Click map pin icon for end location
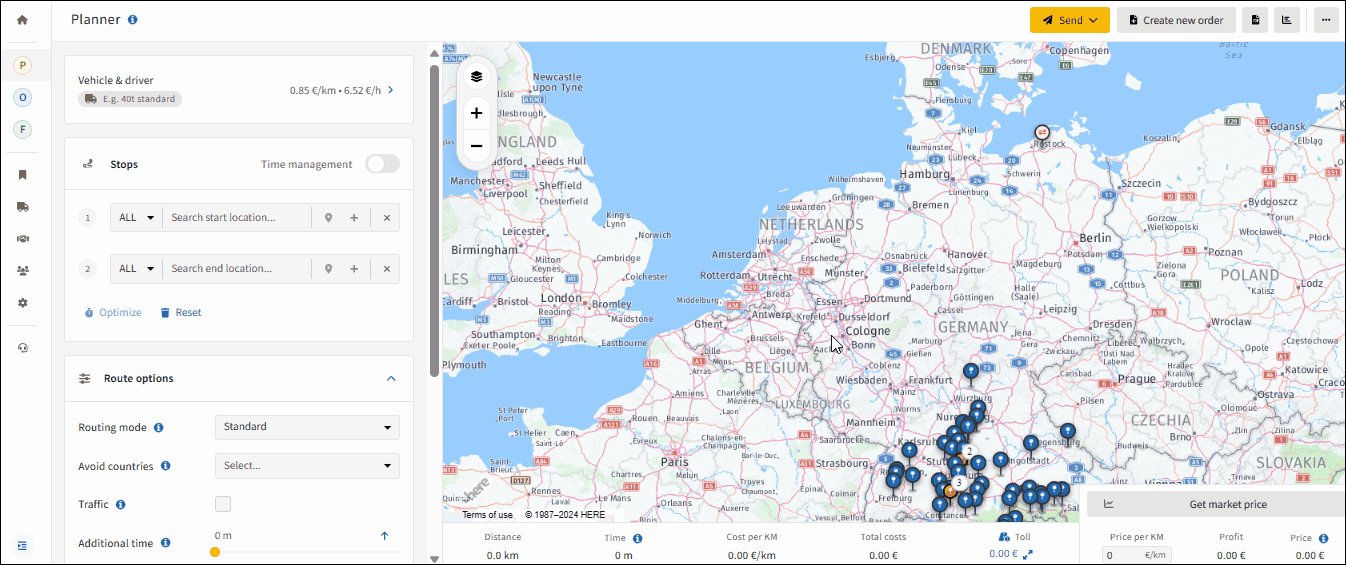Viewport: 1346px width, 565px height. click(x=328, y=269)
